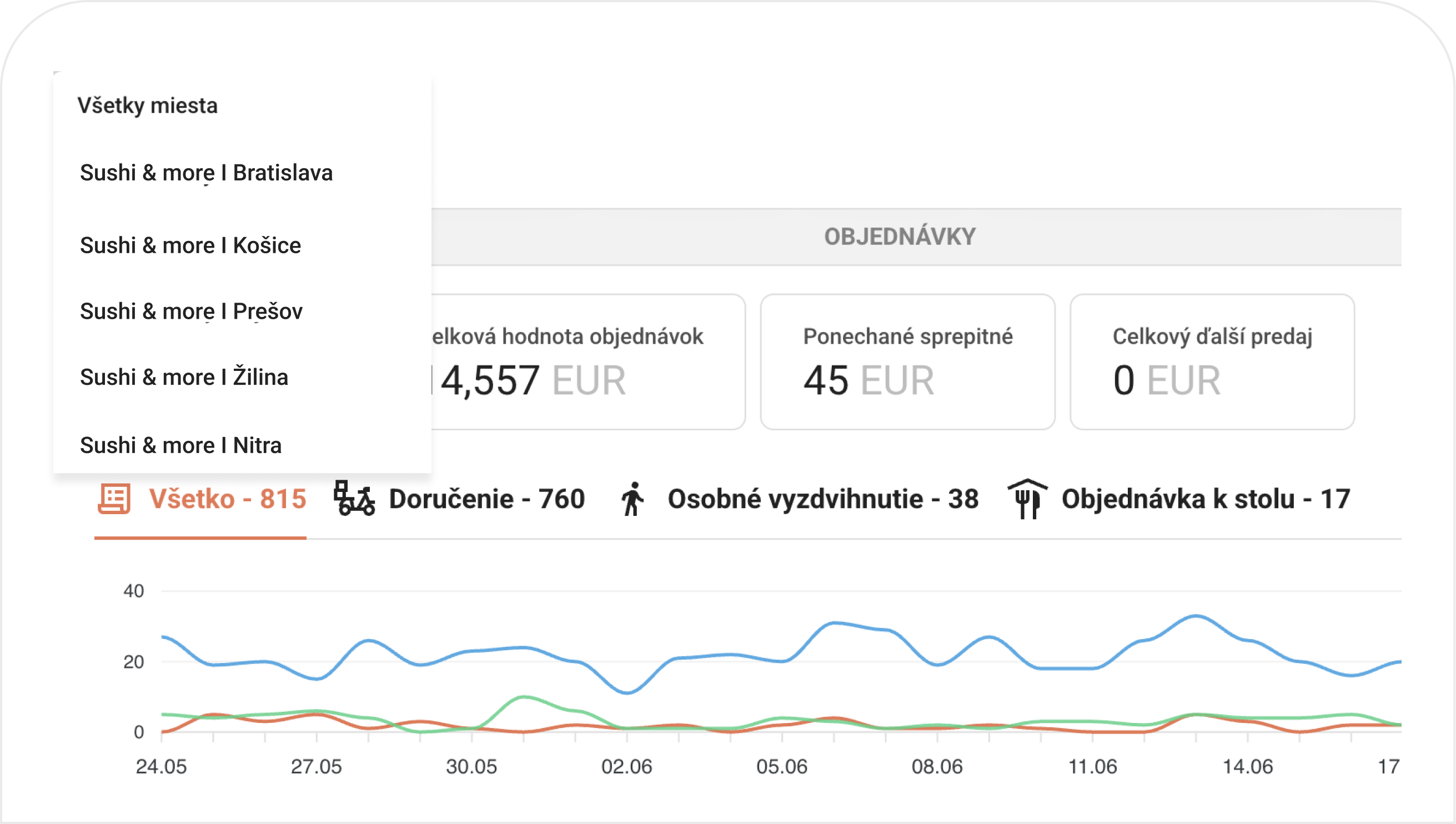This screenshot has width=1456, height=824.
Task: Click the receipt icon next to Všetko
Action: pos(114,499)
